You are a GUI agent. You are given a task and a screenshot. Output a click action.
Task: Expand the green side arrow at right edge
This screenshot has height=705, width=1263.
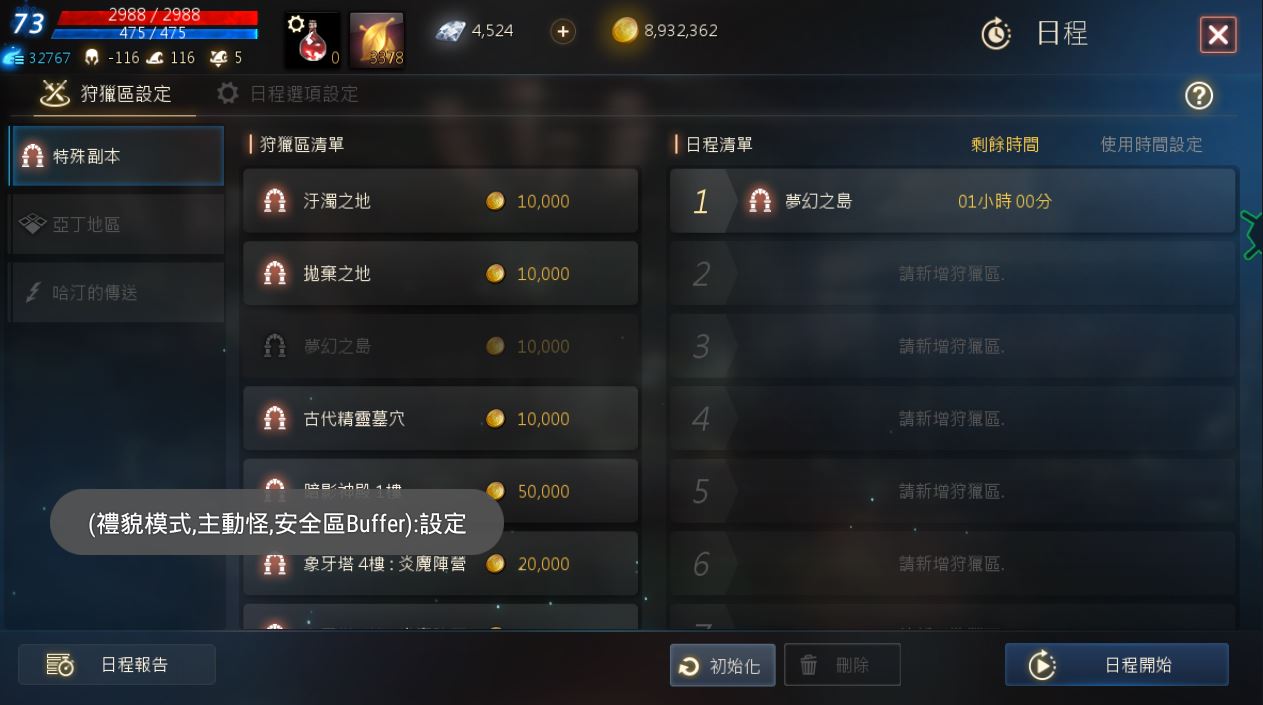(x=1252, y=235)
